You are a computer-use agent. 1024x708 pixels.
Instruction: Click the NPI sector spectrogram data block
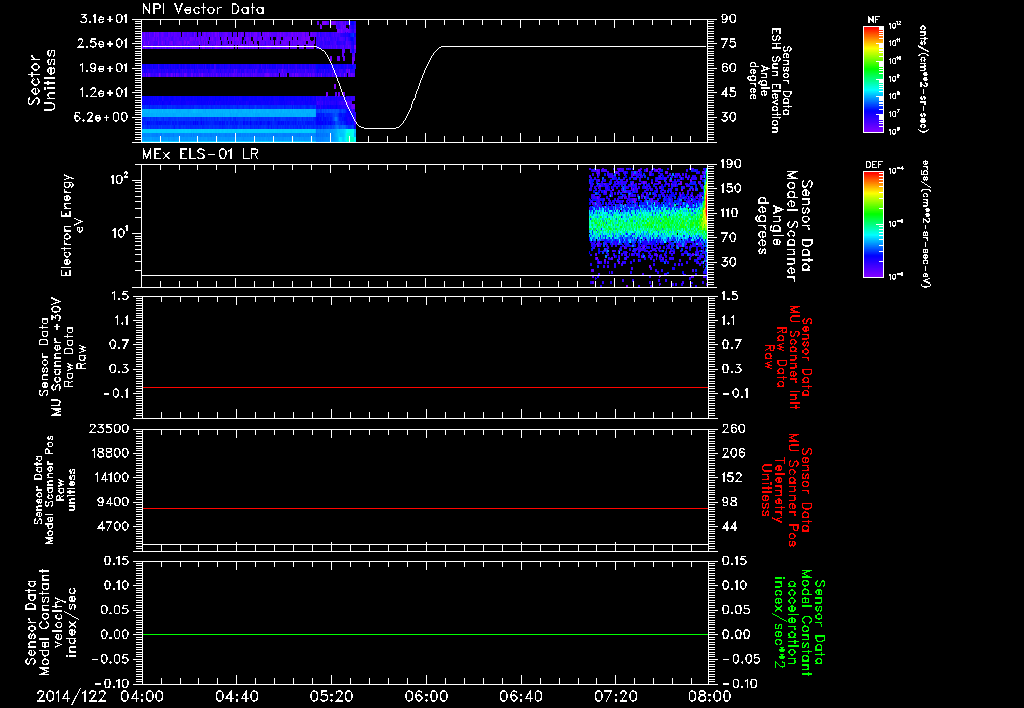(x=249, y=80)
